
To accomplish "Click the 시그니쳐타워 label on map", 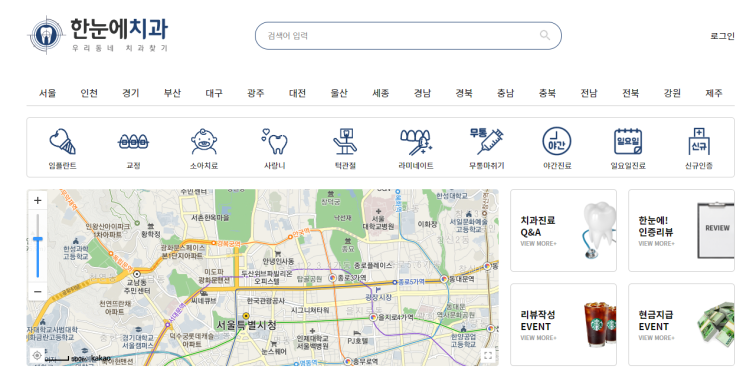I will pyautogui.click(x=310, y=310).
